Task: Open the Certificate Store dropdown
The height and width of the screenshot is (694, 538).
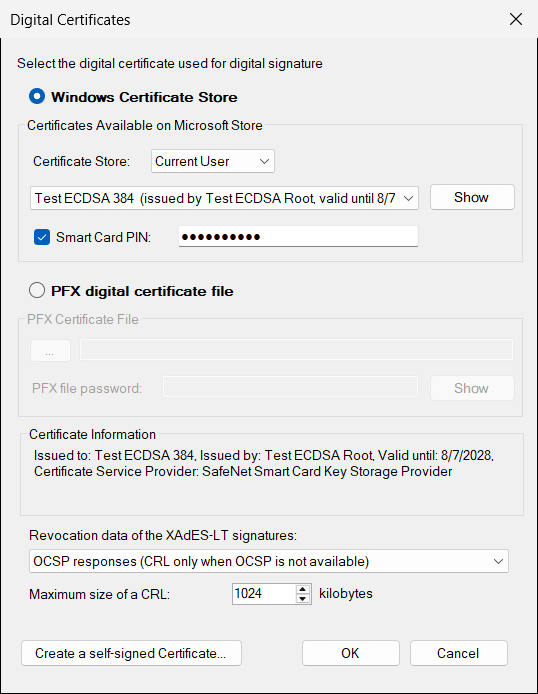Action: coord(213,161)
